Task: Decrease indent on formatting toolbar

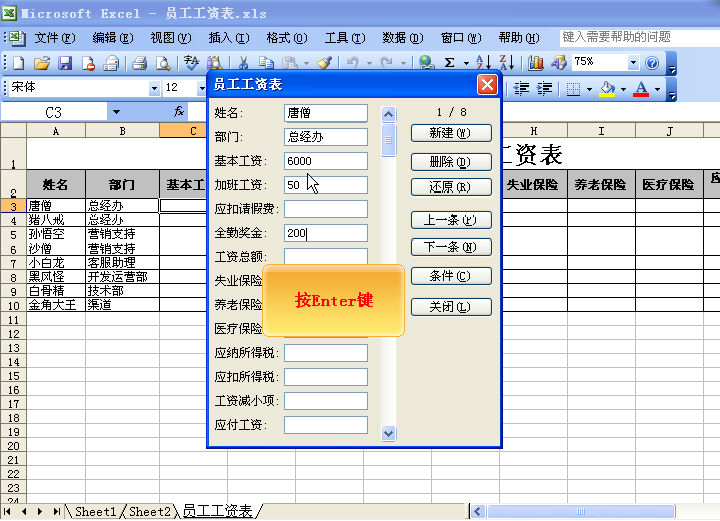Action: (x=521, y=88)
